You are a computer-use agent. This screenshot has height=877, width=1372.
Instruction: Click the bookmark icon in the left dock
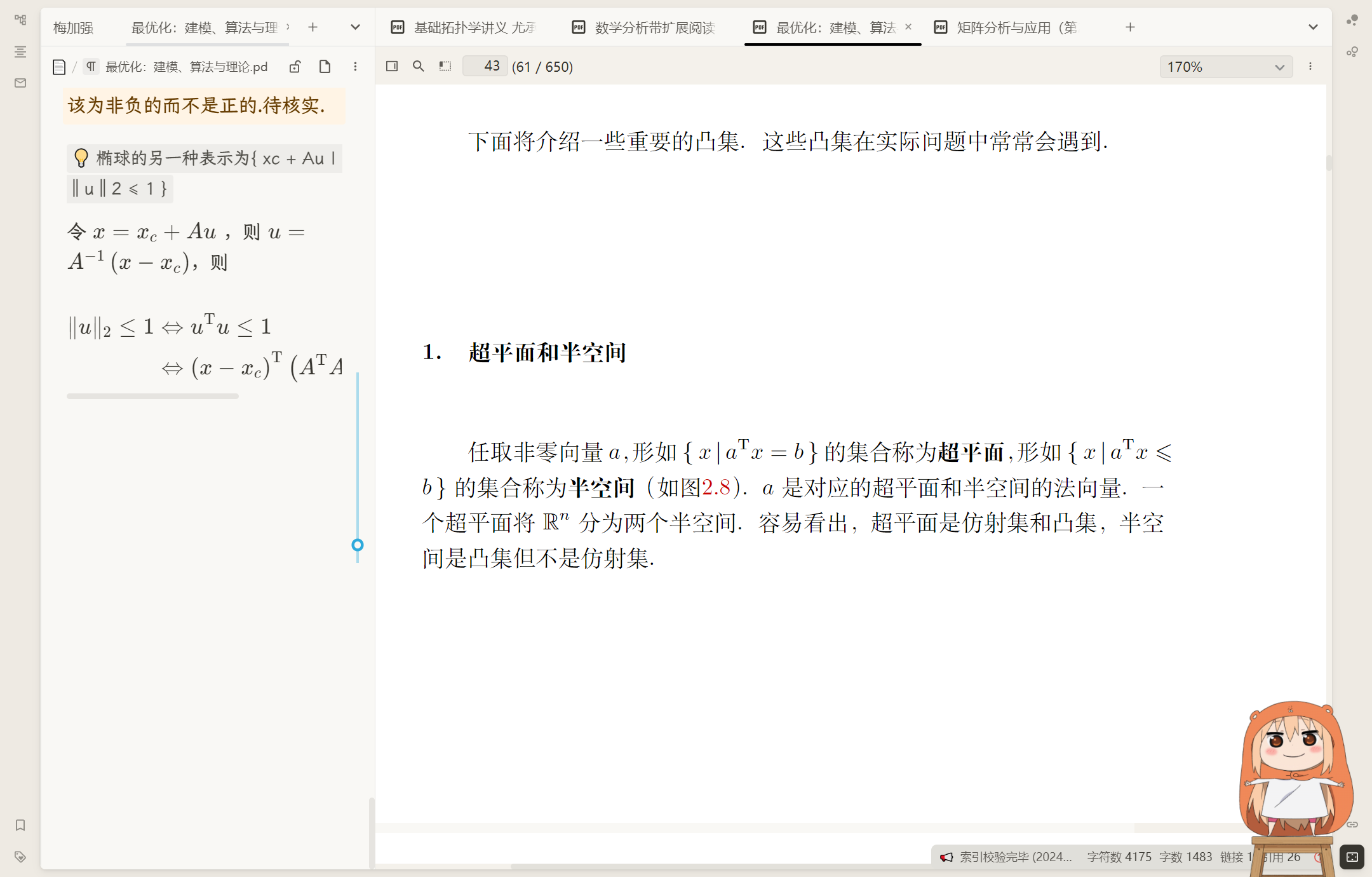(20, 825)
